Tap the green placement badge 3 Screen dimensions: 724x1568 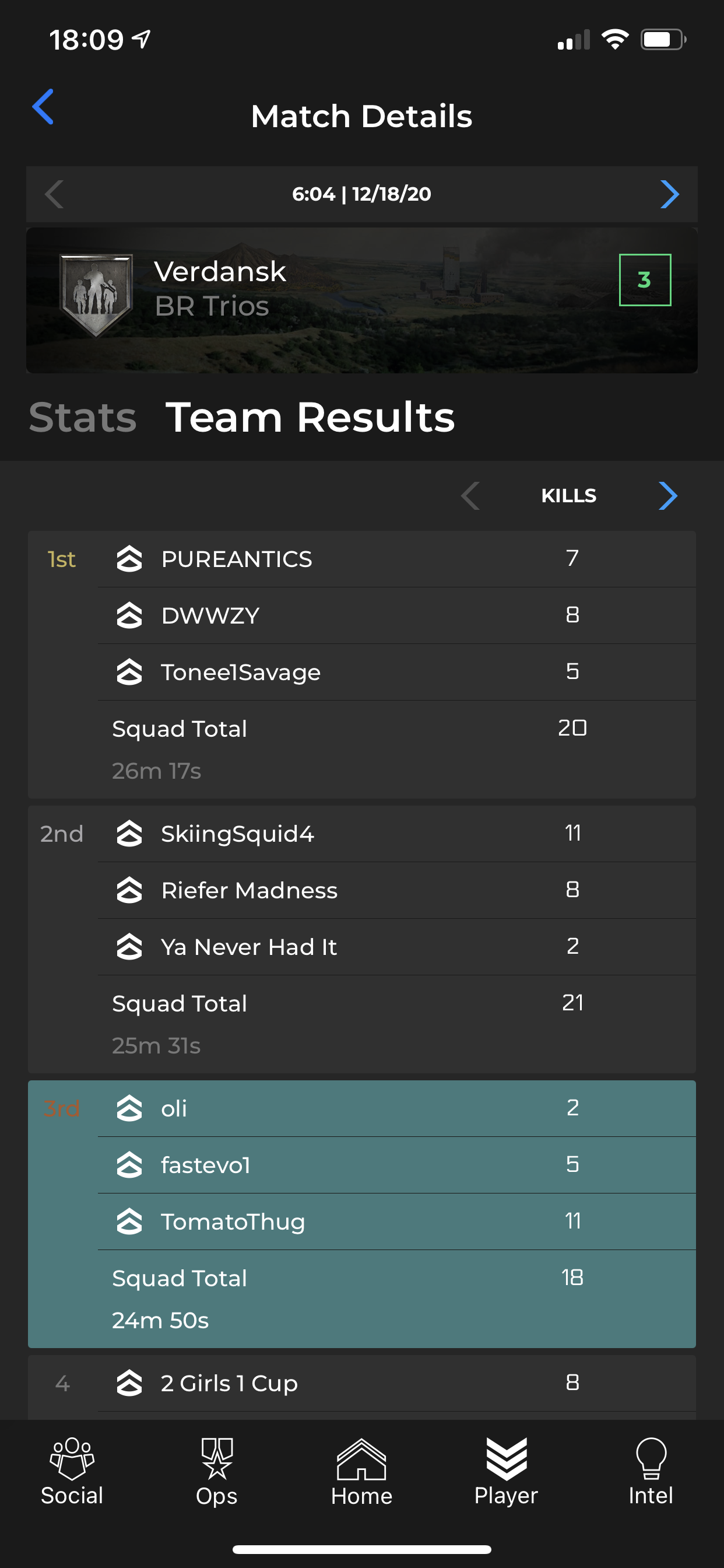(x=645, y=280)
